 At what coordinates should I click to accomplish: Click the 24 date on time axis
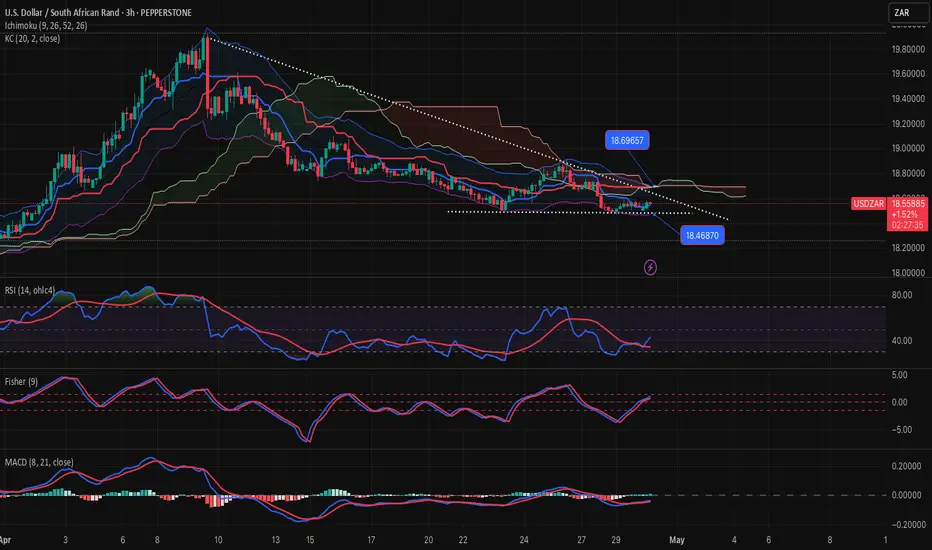coord(523,541)
